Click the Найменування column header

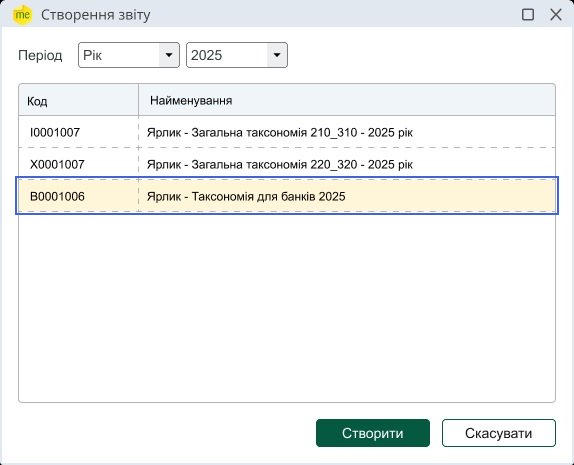tap(347, 100)
